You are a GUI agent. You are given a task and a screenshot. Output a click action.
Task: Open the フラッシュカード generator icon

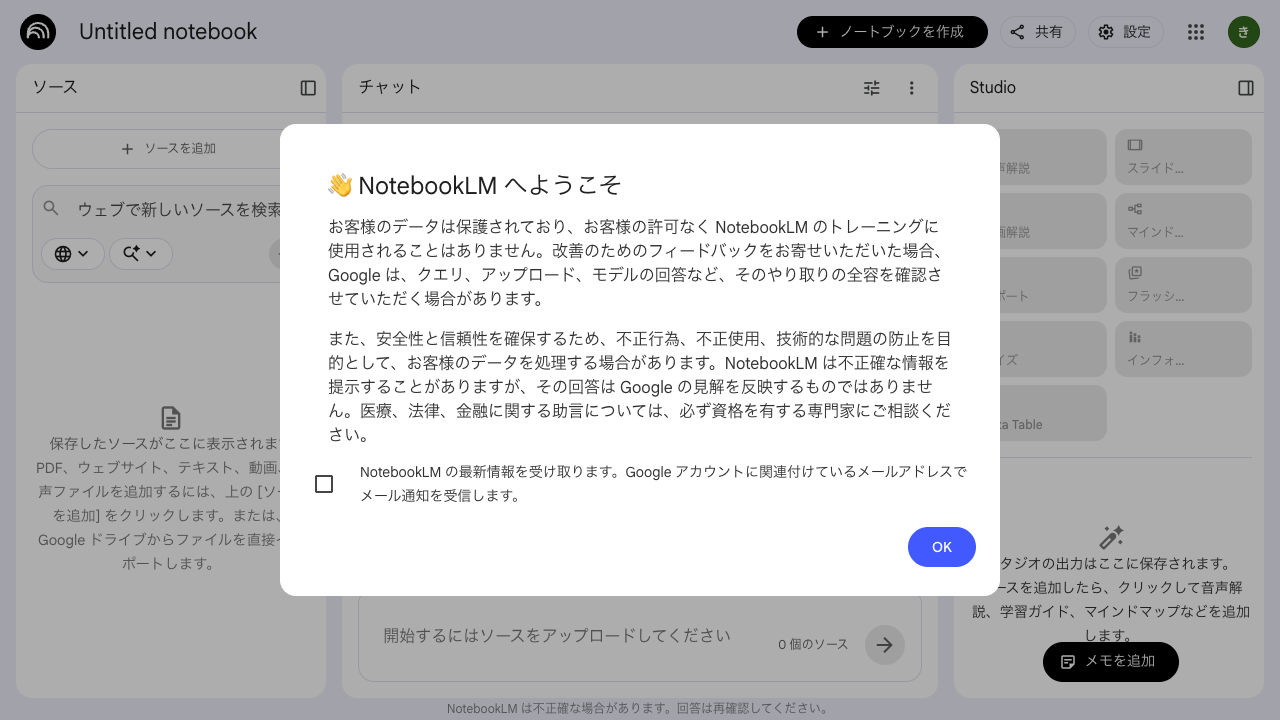[1183, 285]
